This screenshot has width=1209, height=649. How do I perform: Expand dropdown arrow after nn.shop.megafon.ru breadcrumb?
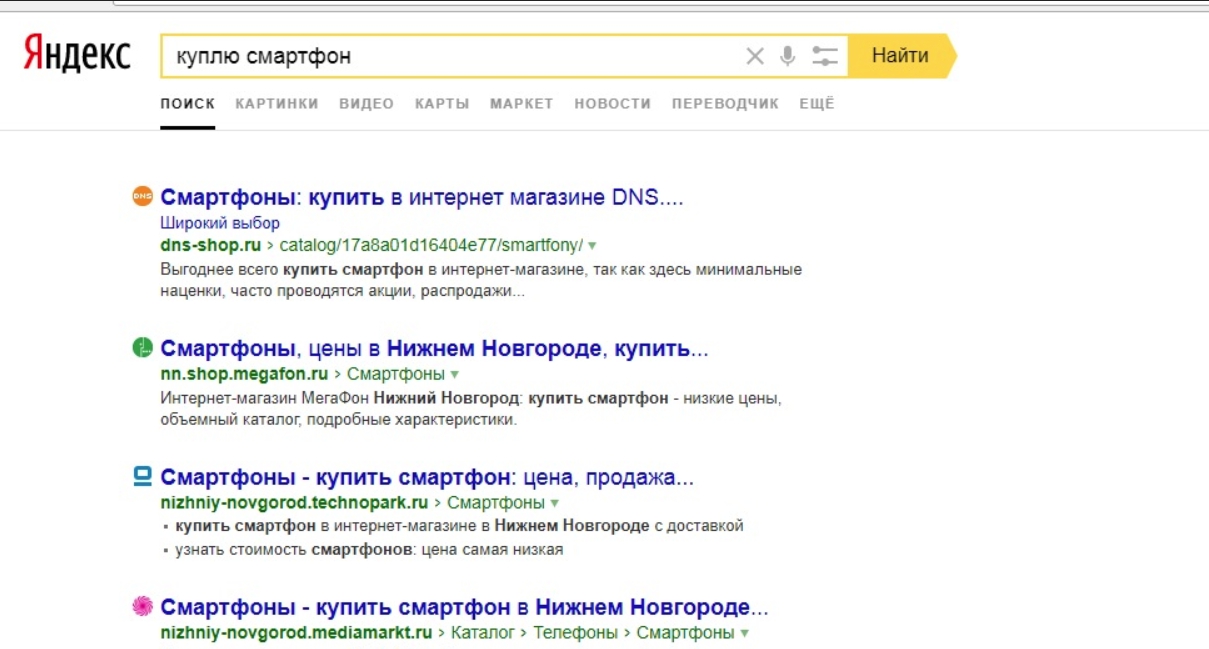(455, 375)
